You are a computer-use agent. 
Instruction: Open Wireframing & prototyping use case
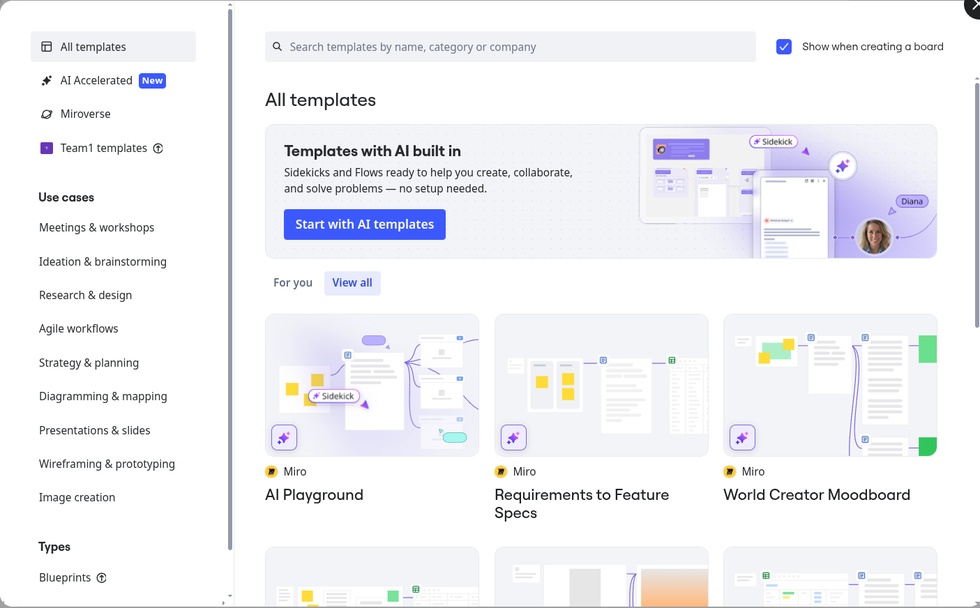[107, 464]
